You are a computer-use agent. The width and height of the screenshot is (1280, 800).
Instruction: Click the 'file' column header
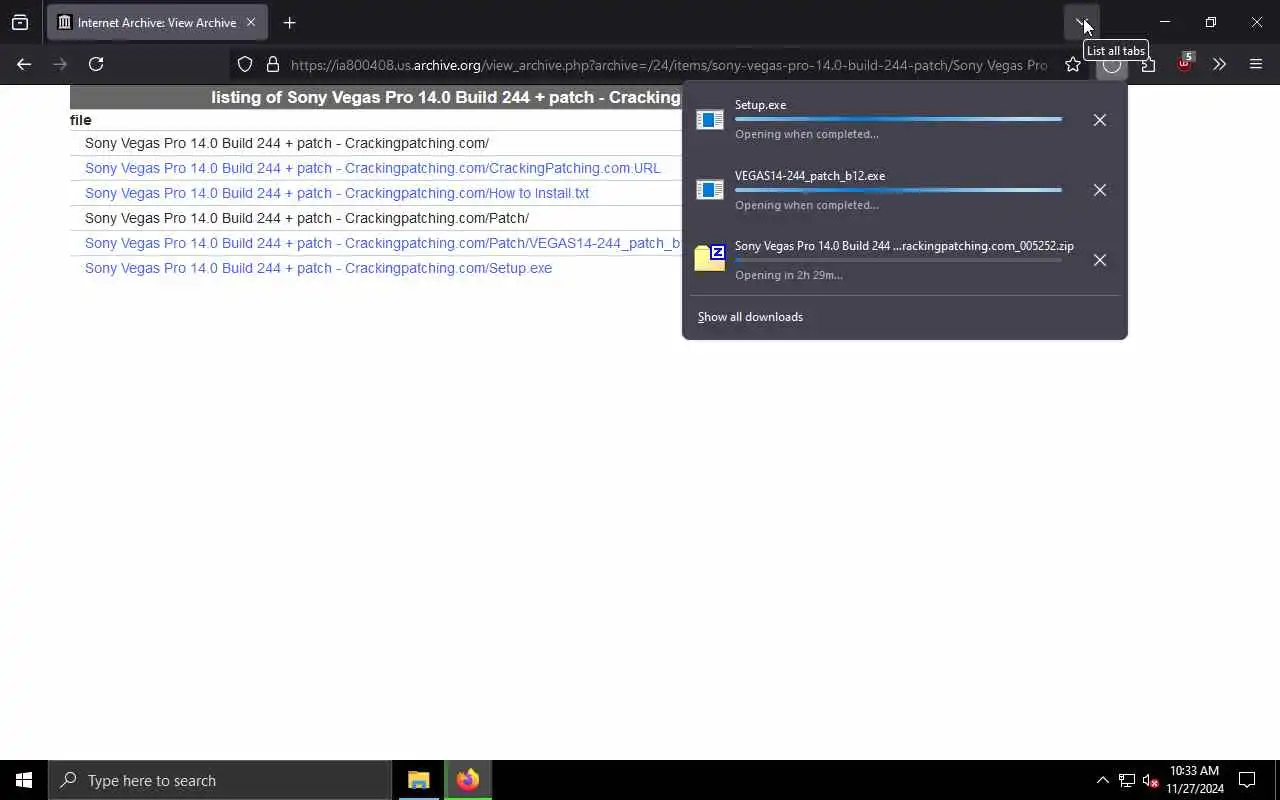click(x=80, y=120)
